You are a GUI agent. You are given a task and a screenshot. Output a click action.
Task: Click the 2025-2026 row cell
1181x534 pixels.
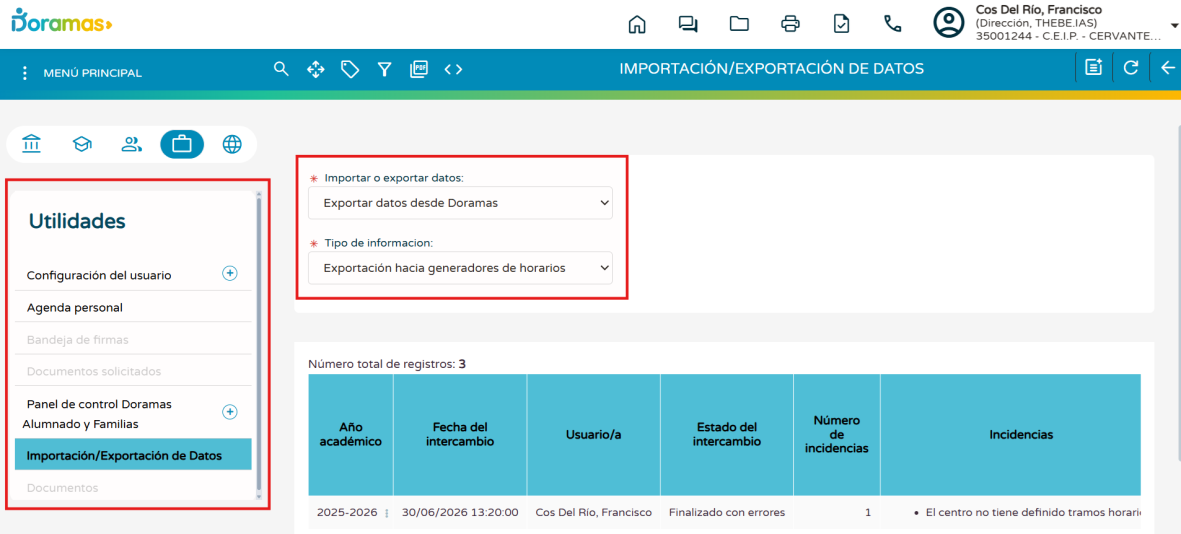pos(349,512)
